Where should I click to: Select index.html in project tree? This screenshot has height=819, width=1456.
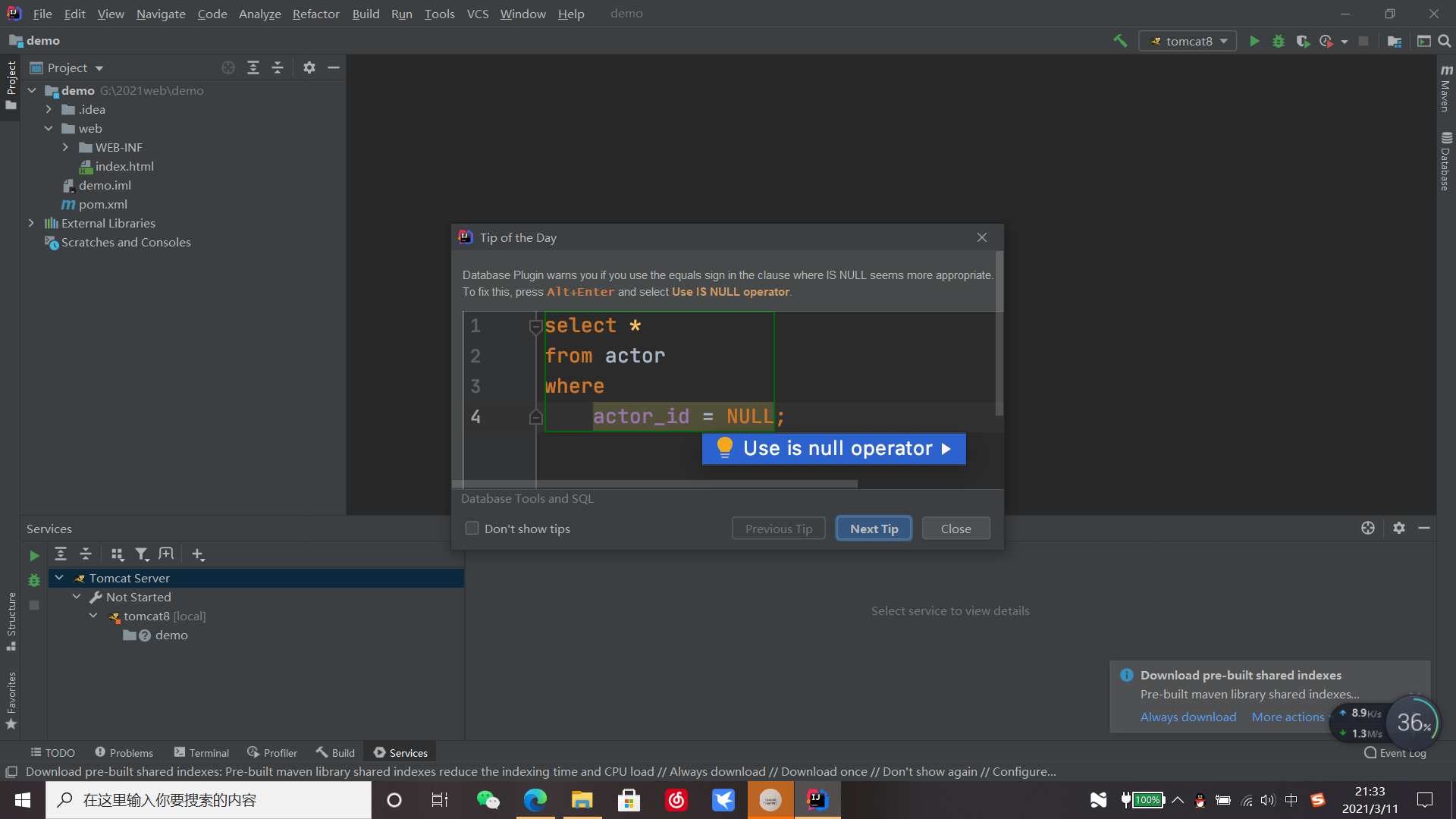[x=124, y=166]
